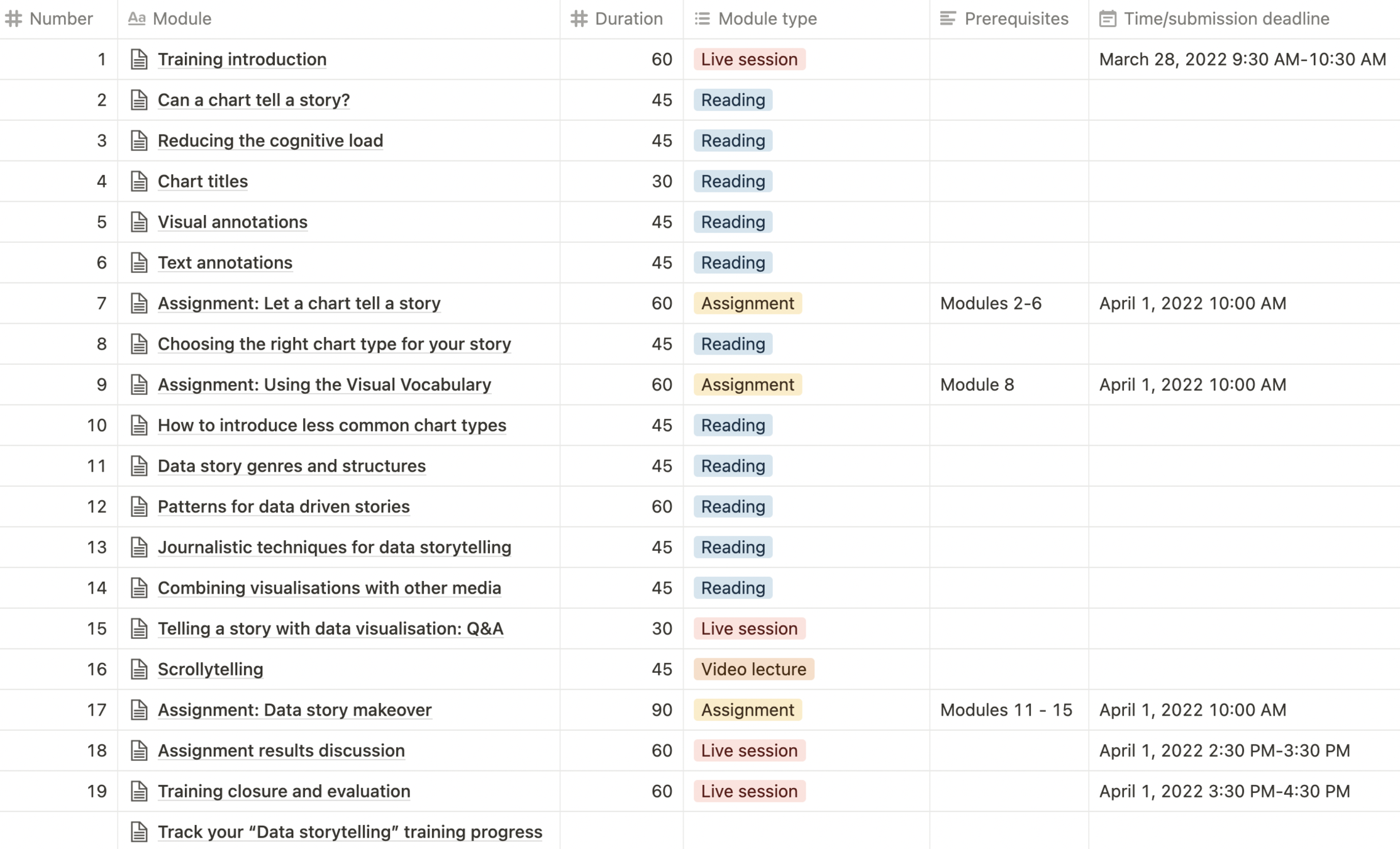This screenshot has height=849, width=1400.
Task: Open Track your Data storytelling training progress
Action: coord(350,832)
